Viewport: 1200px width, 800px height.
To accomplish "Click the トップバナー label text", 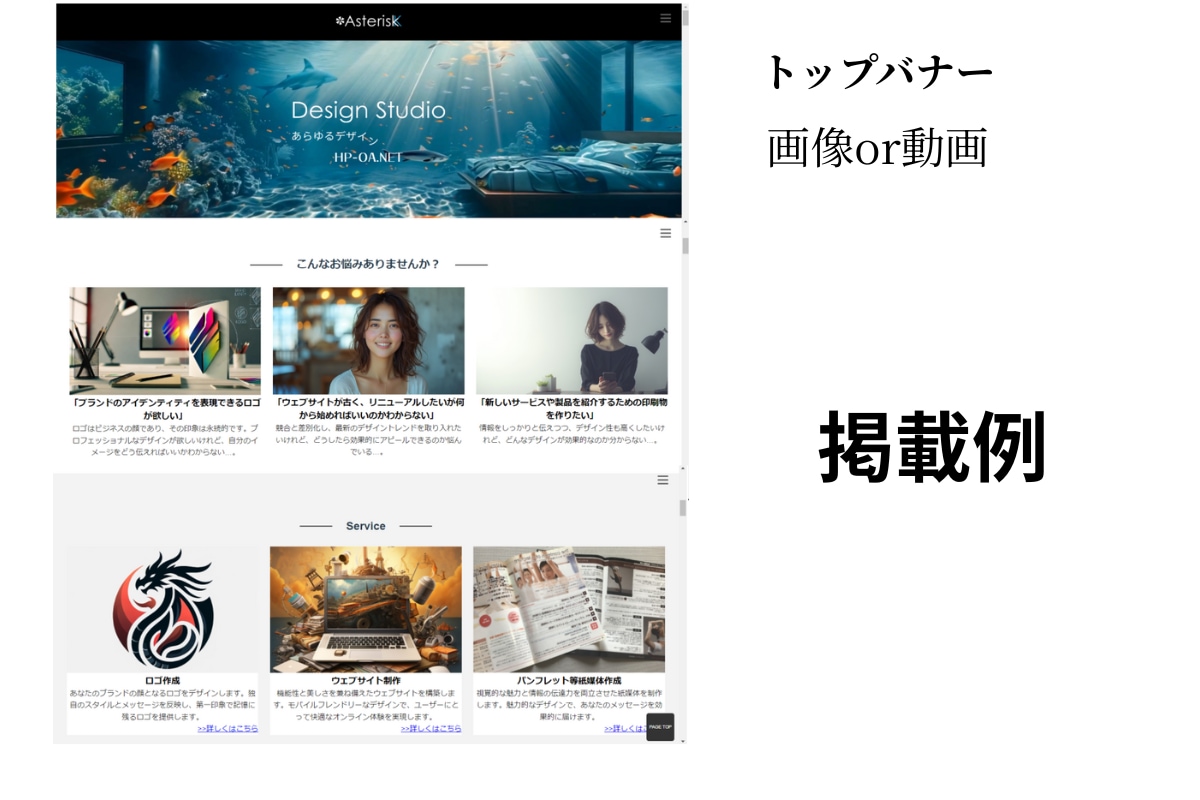I will (879, 72).
